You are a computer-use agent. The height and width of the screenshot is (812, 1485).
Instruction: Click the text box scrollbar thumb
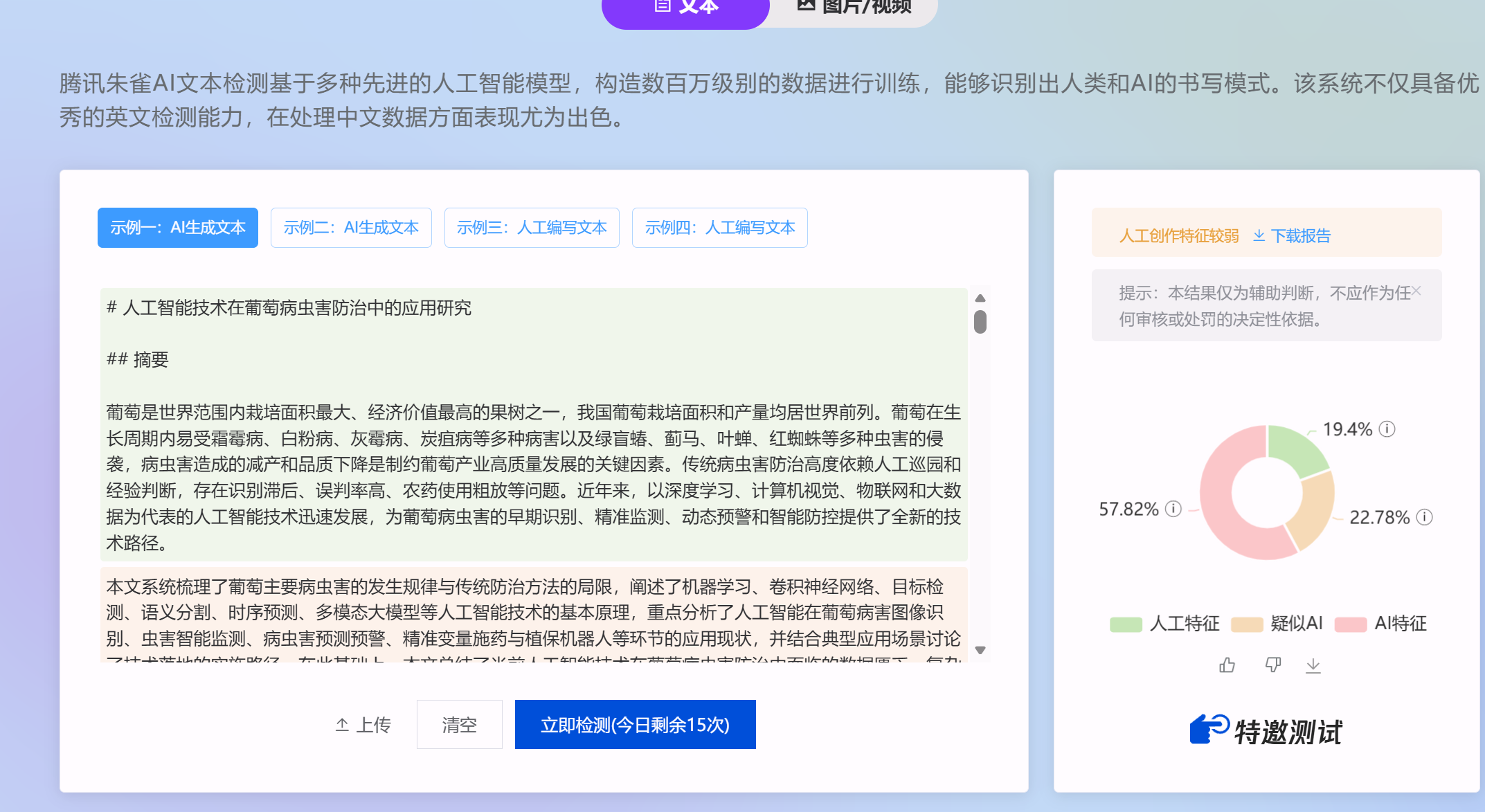click(980, 322)
